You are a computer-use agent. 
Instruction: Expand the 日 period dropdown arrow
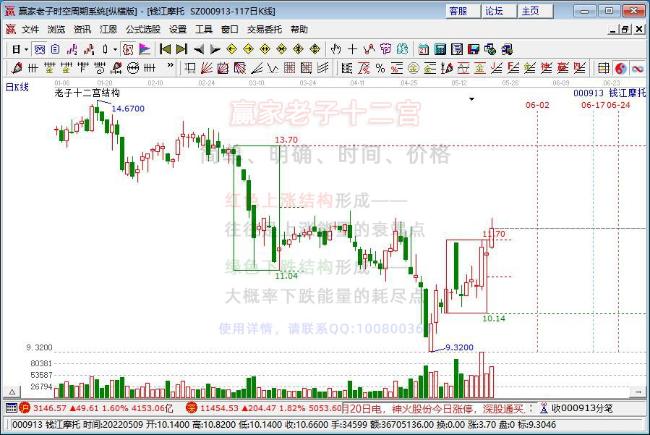[26, 50]
